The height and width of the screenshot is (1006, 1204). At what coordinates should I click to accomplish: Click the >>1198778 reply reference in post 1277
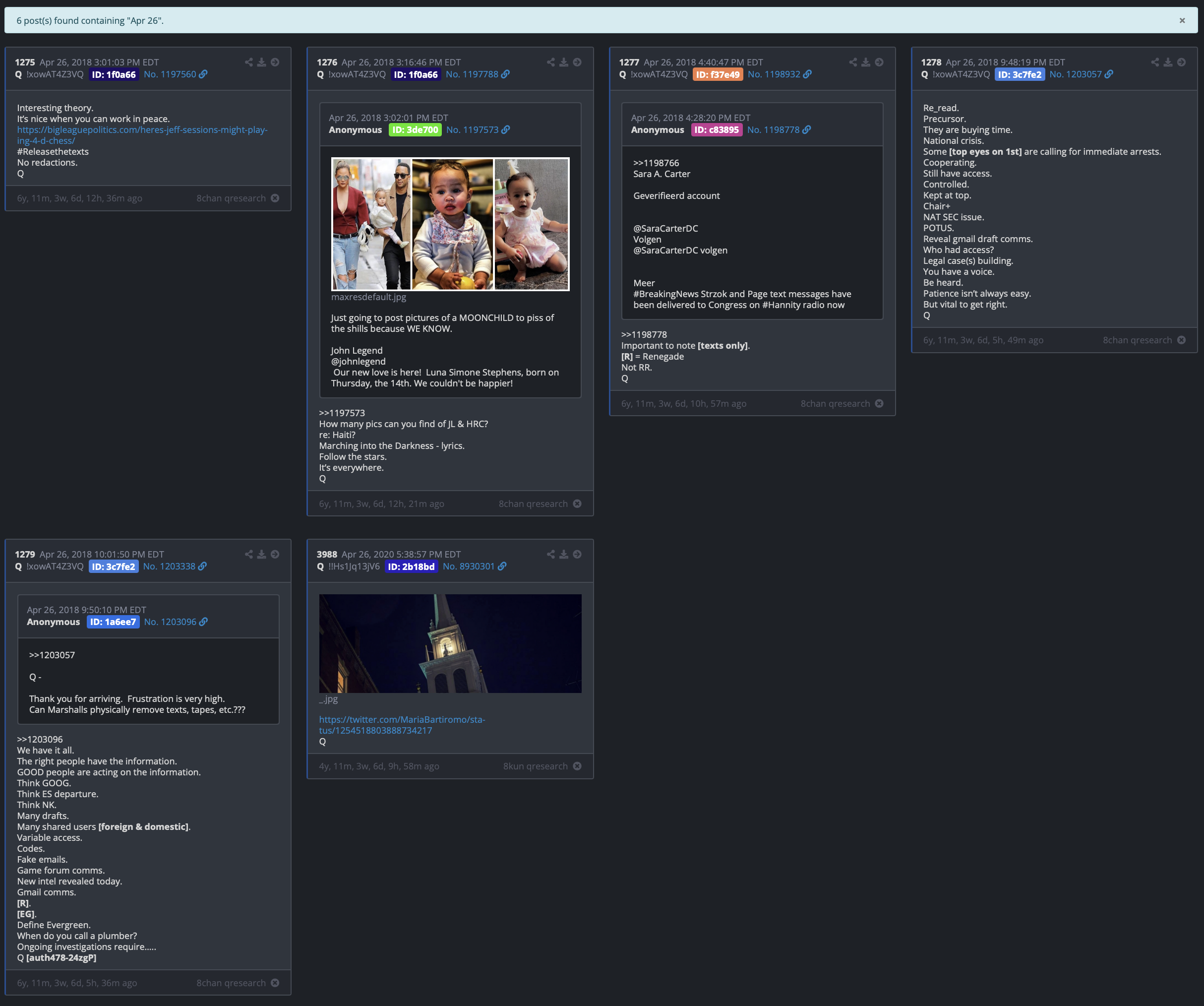(x=644, y=335)
